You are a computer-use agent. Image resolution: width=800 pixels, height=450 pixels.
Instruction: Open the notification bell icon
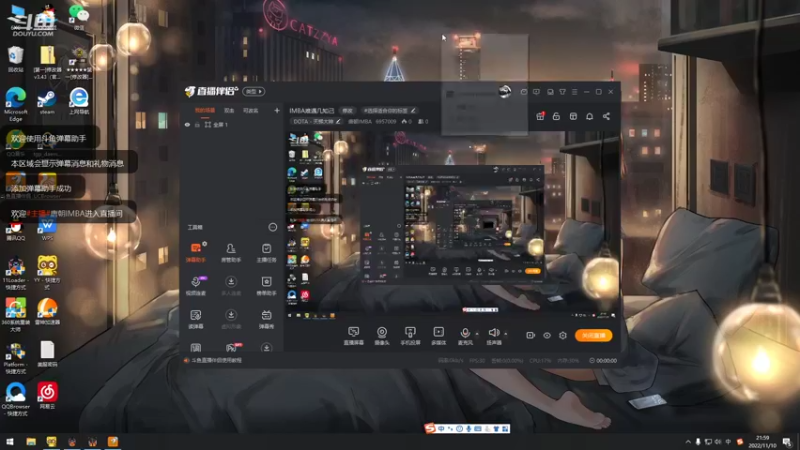pyautogui.click(x=589, y=116)
